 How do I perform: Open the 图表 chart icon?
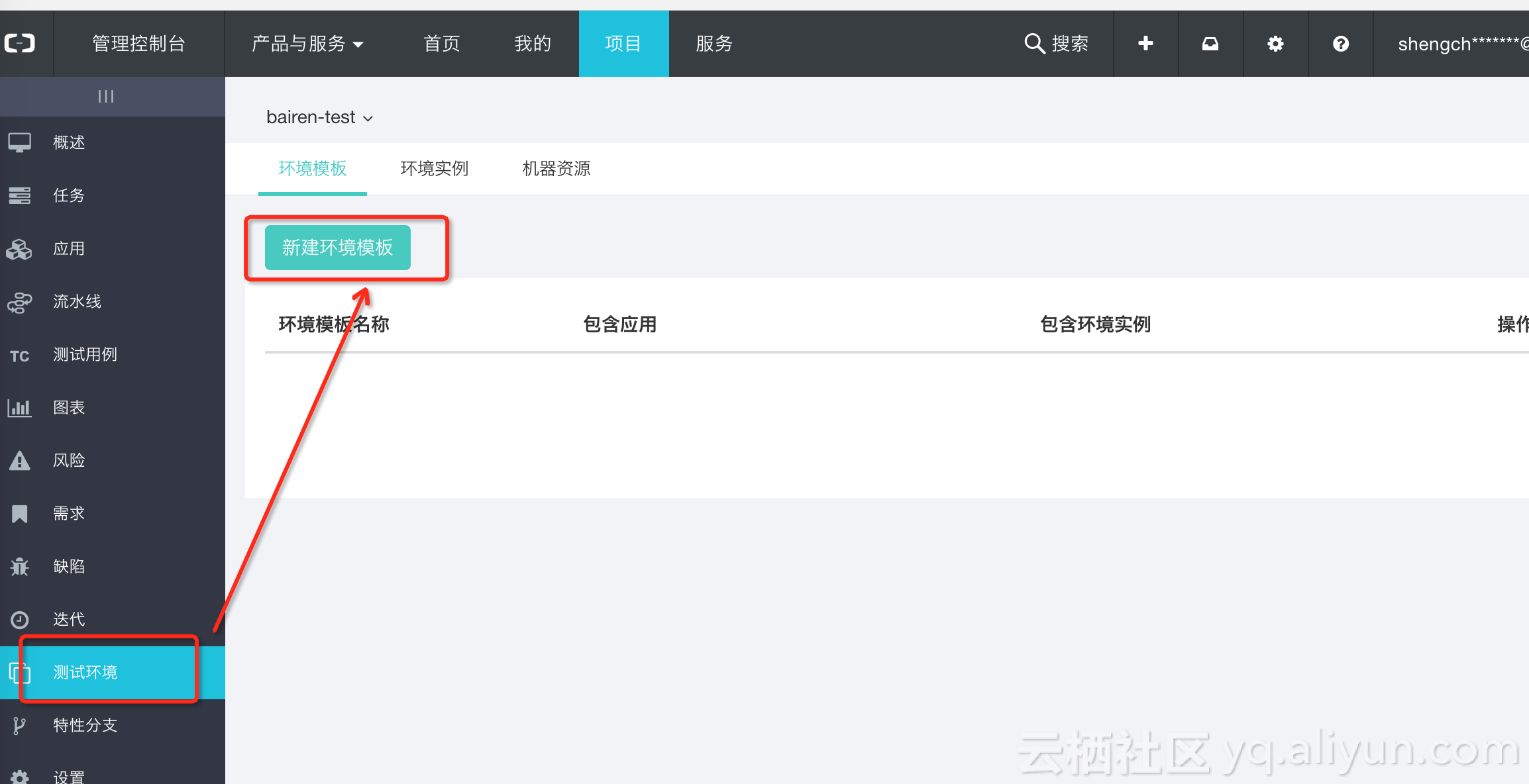coord(20,408)
